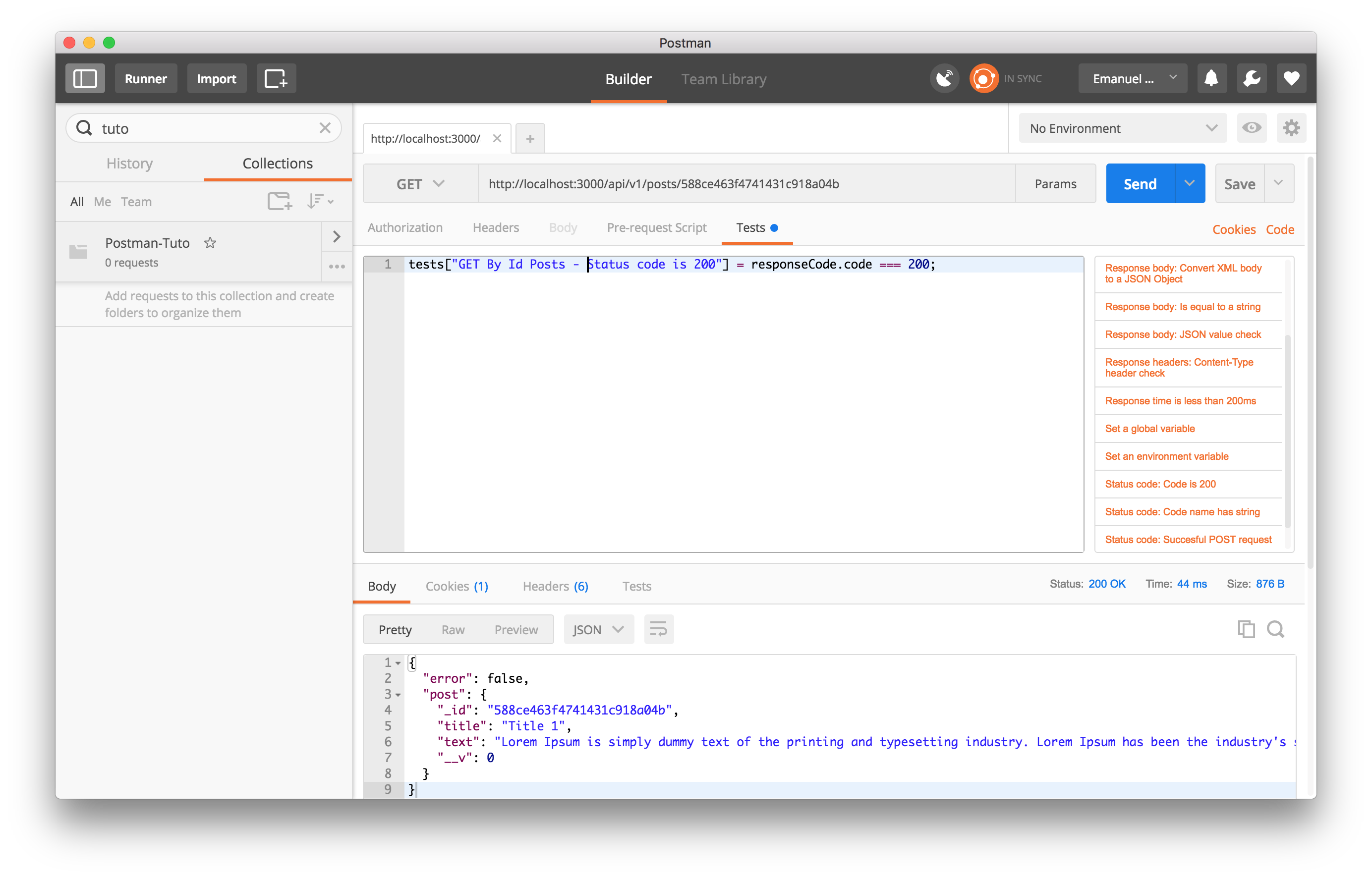
Task: Open the Pre-request Script tab
Action: point(656,227)
